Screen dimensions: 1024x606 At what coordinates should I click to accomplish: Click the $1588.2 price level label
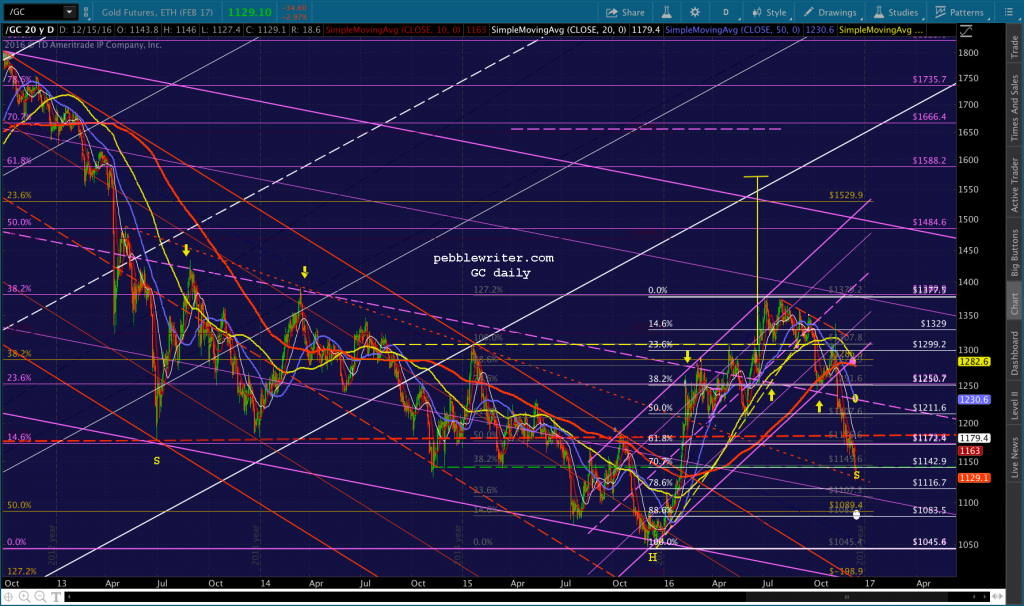pos(929,161)
